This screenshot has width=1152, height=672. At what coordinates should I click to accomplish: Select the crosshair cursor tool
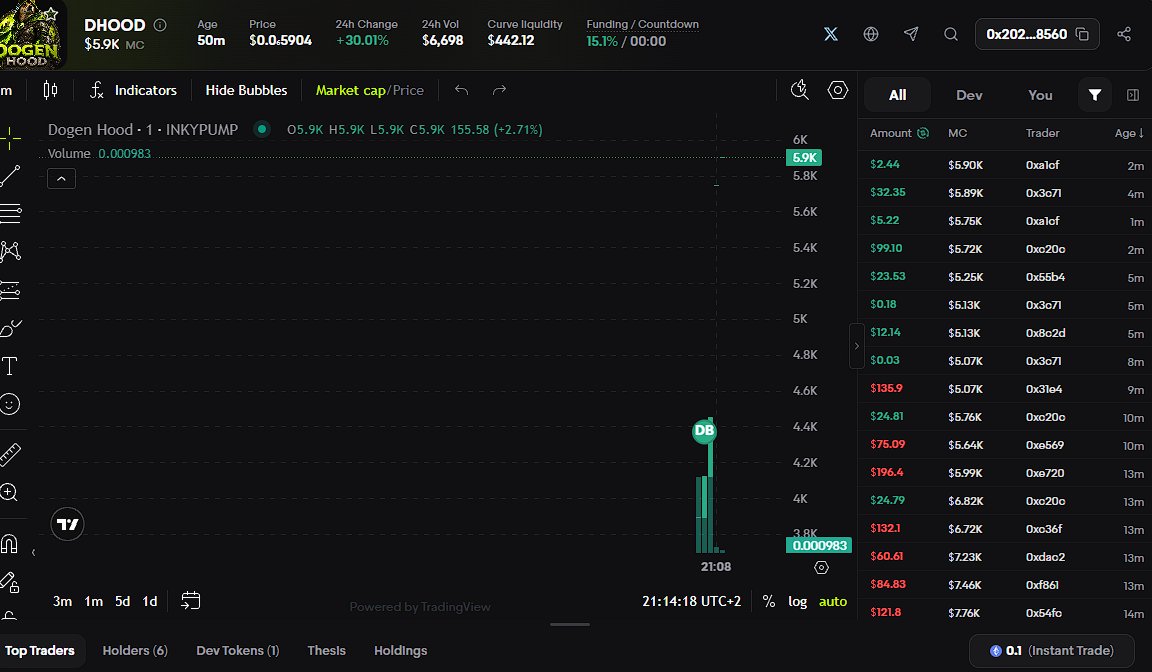10,137
